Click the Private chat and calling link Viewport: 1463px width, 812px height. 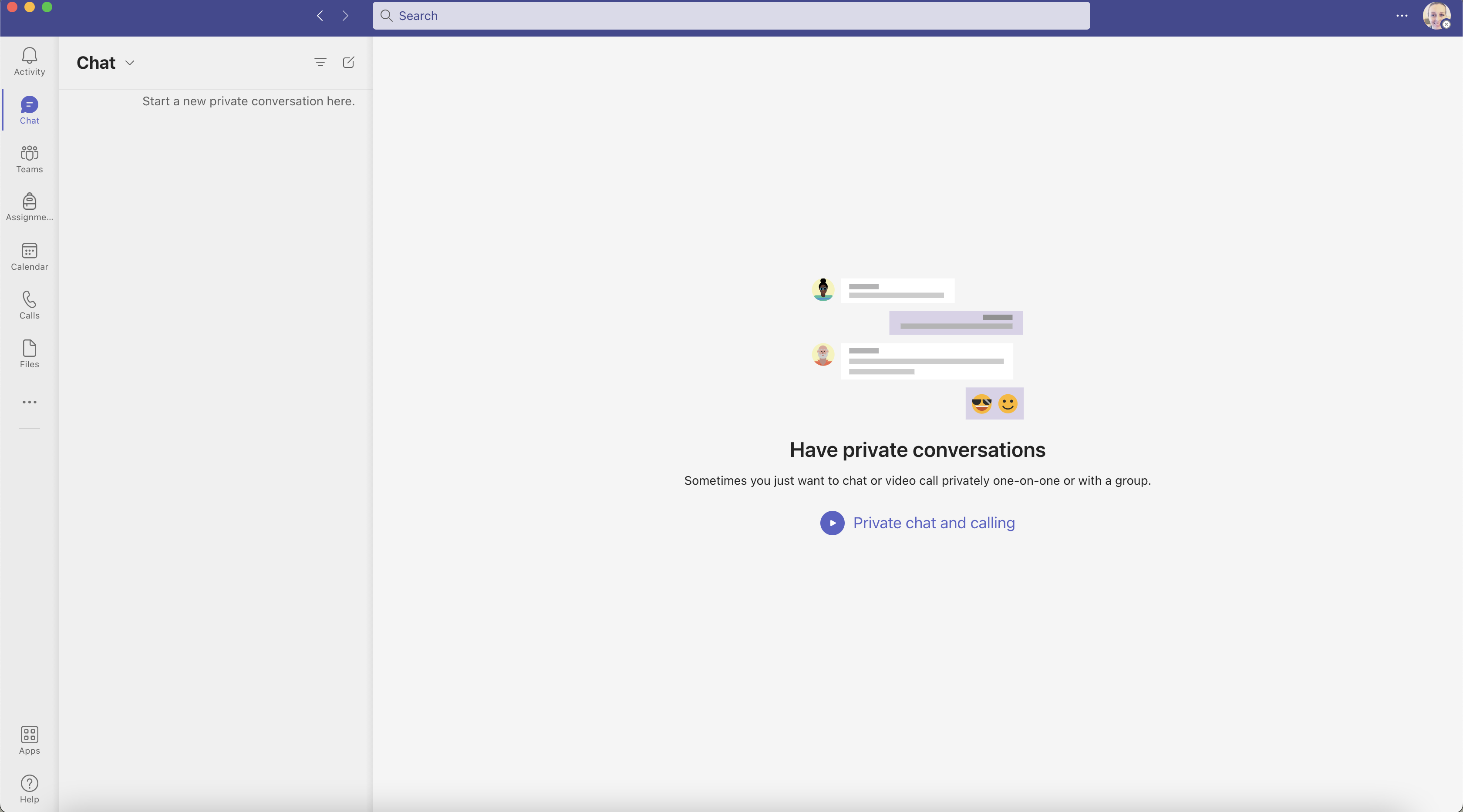pos(934,523)
